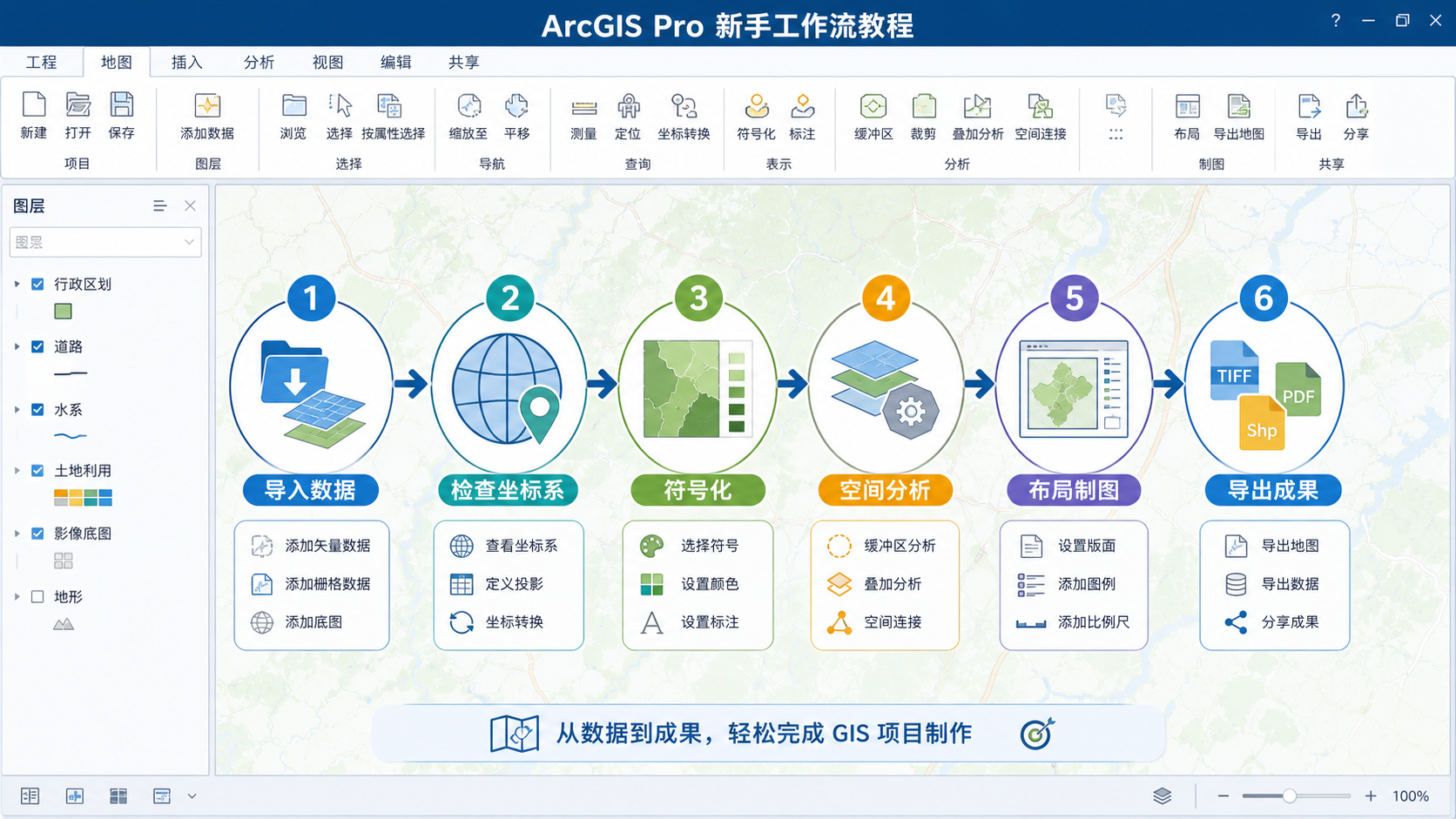Toggle the 水系 layer visibility
The image size is (1456, 819).
(x=37, y=409)
